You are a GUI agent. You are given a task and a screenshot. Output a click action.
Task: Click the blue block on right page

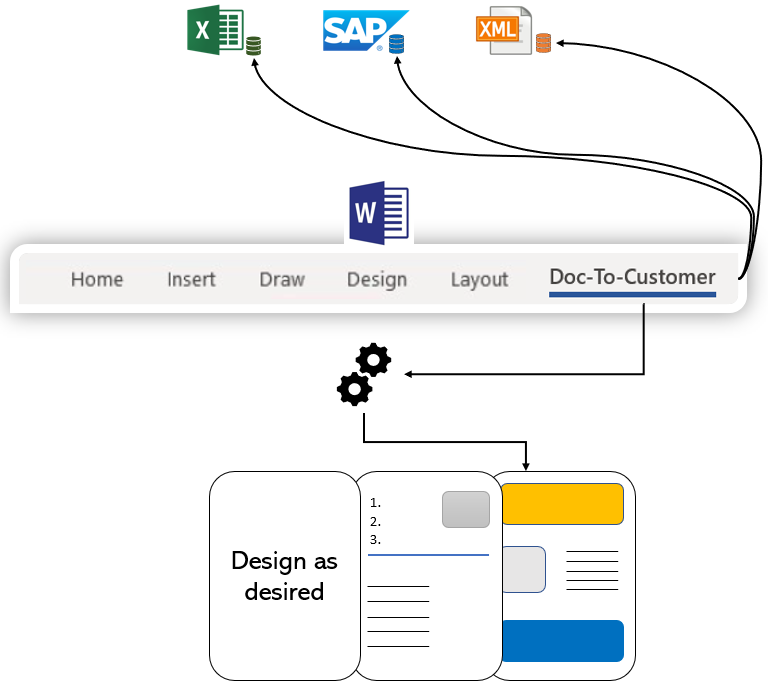(x=562, y=641)
